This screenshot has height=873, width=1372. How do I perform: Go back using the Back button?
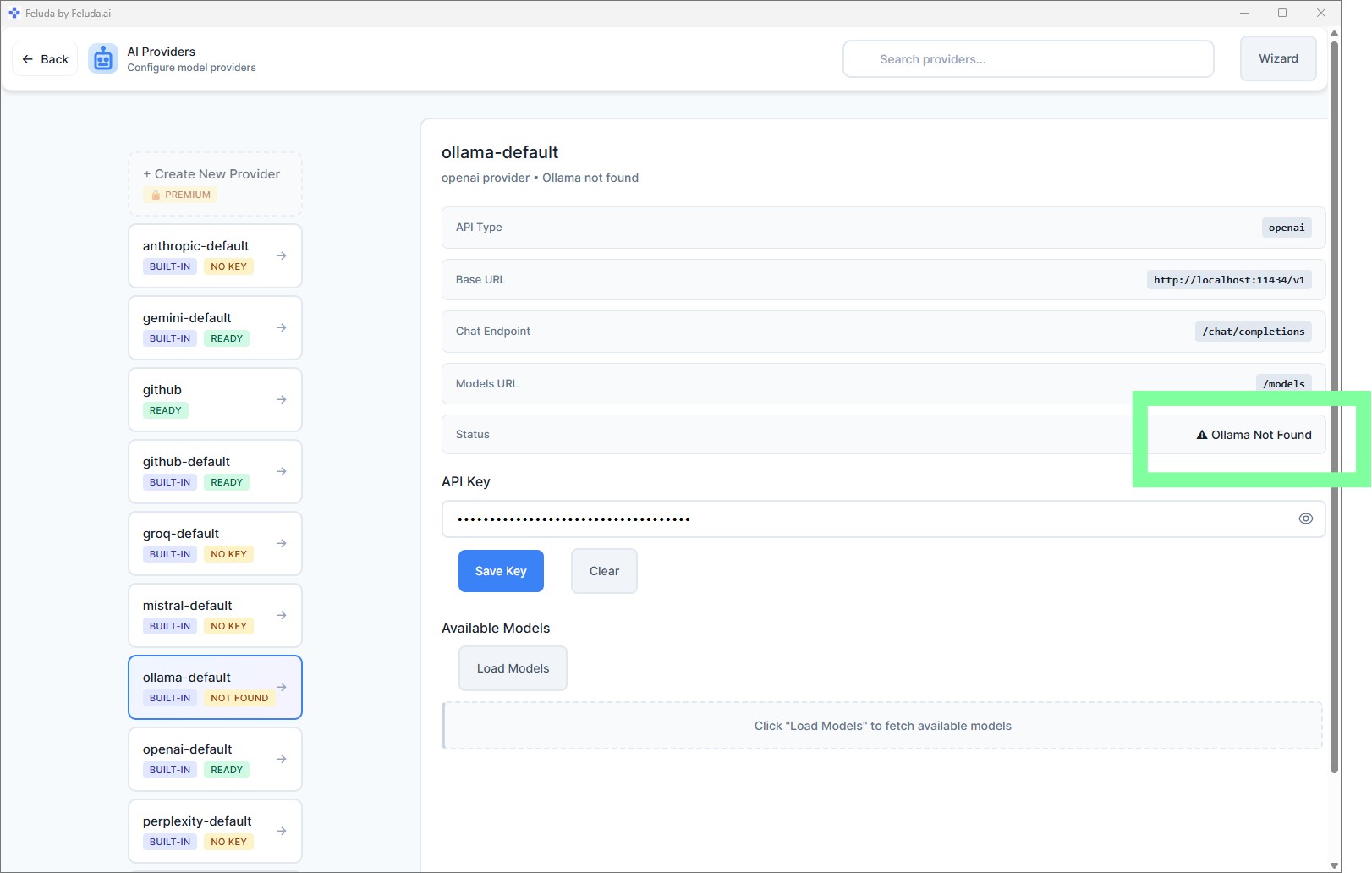(x=46, y=59)
